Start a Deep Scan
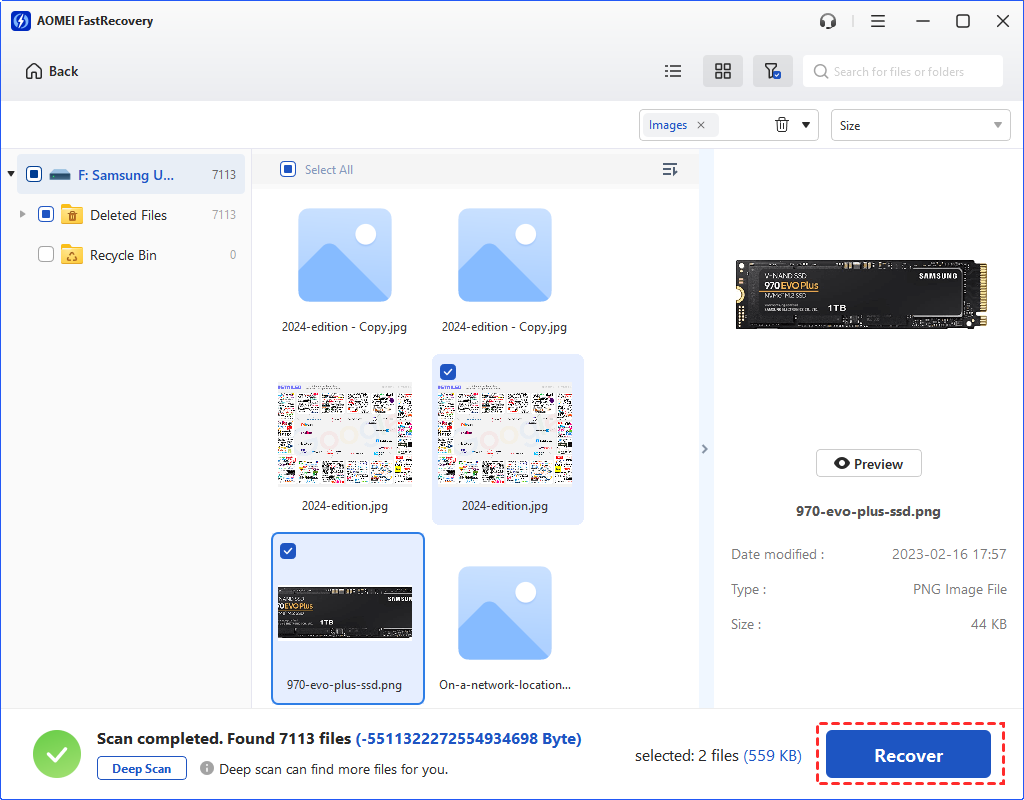 click(x=142, y=769)
